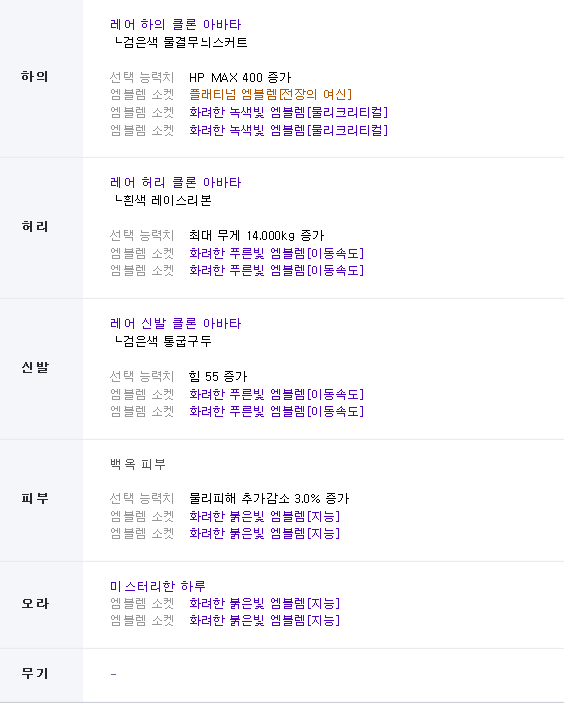Click the 미스터리한 하루 aura name

[x=158, y=586]
